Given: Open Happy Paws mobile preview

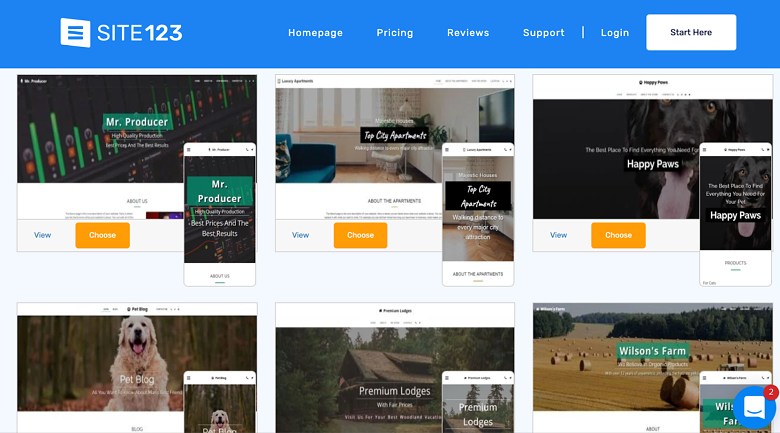Looking at the screenshot, I should tap(735, 215).
